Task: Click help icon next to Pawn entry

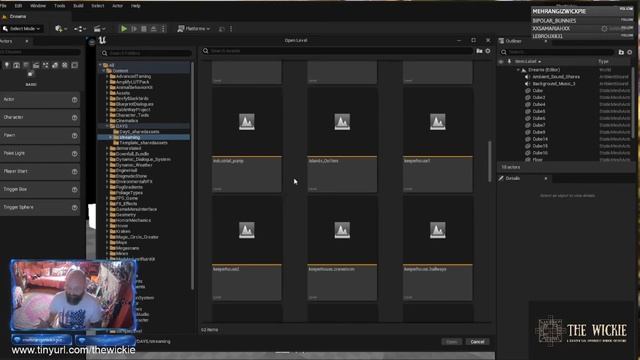Action: 74,136
